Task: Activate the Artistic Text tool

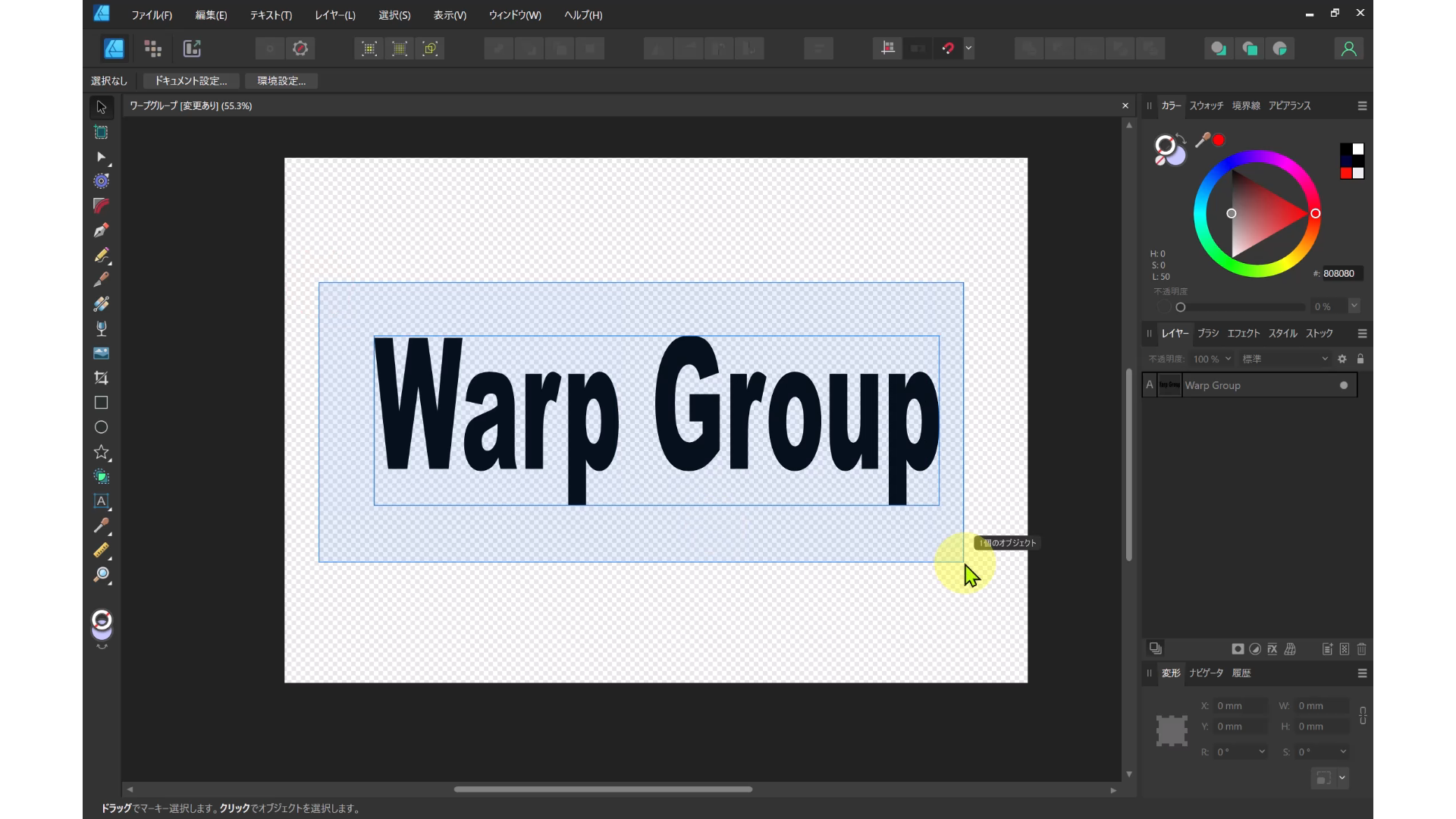Action: (x=101, y=501)
